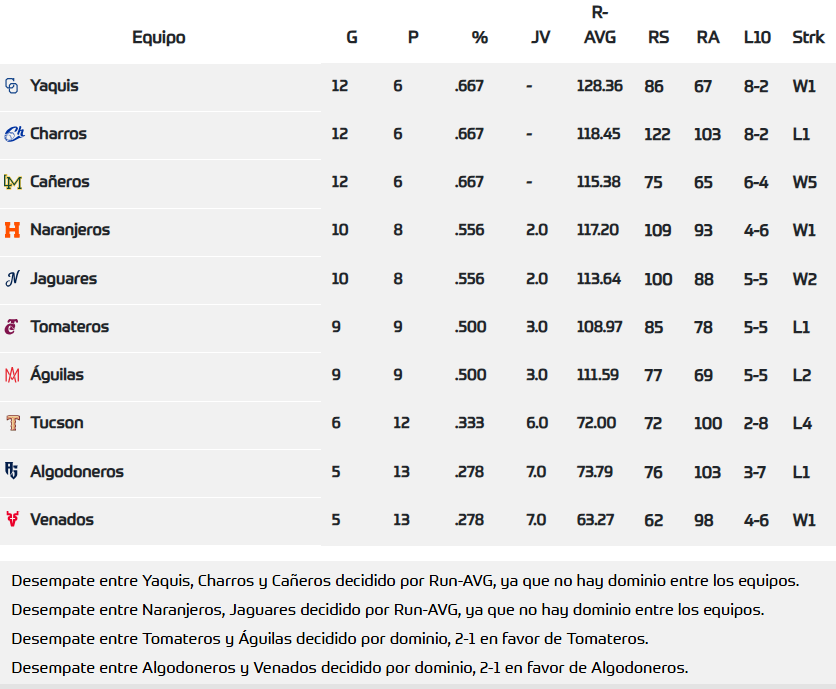Screen dimensions: 836x689
Task: Click the Venados team logo icon
Action: pos(12,520)
